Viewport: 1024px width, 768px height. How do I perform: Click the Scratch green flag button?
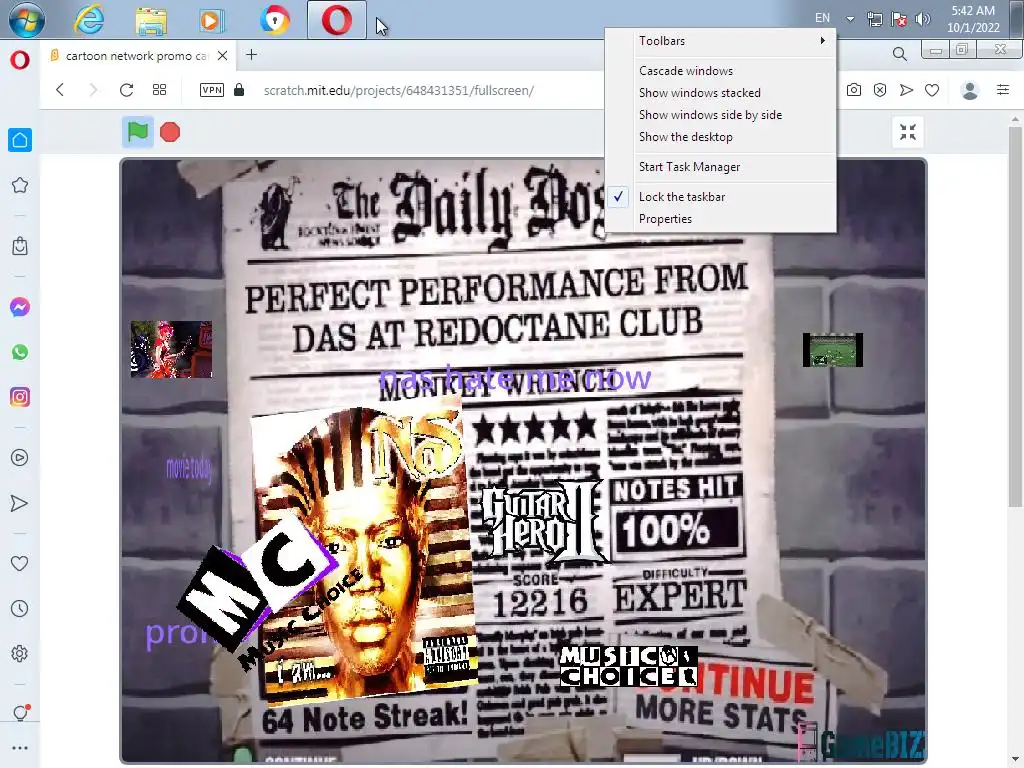tap(138, 133)
